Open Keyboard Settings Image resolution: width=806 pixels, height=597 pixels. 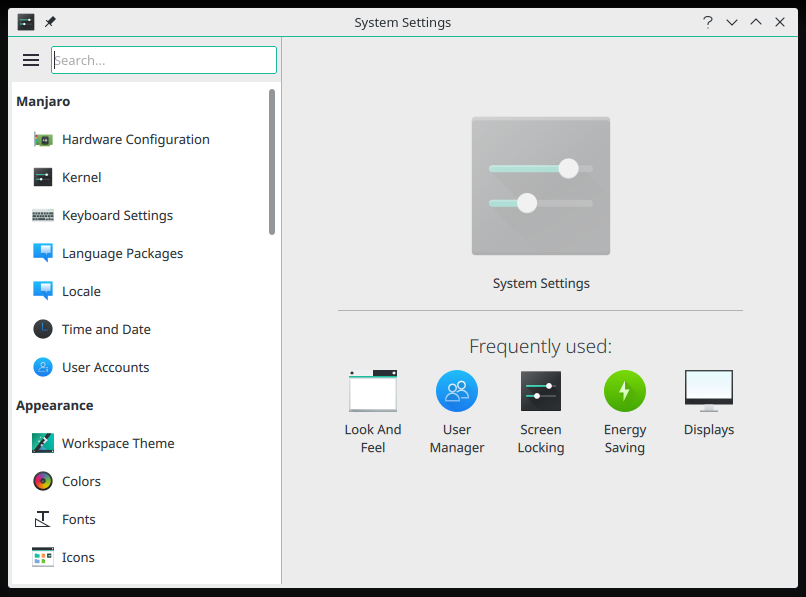(x=117, y=215)
